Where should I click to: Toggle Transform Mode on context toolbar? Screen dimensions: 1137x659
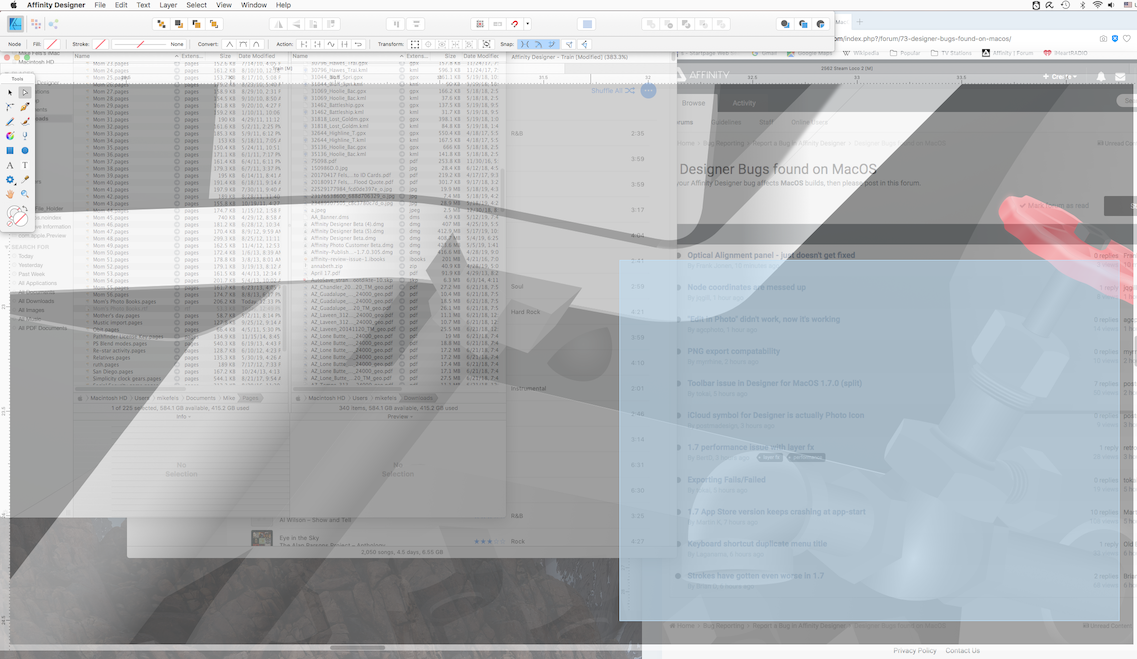click(x=415, y=44)
